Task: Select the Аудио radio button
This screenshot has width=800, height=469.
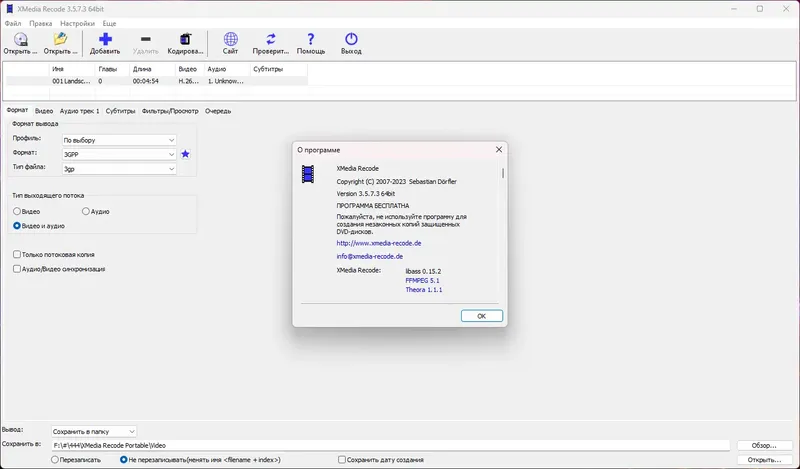Action: (86, 211)
